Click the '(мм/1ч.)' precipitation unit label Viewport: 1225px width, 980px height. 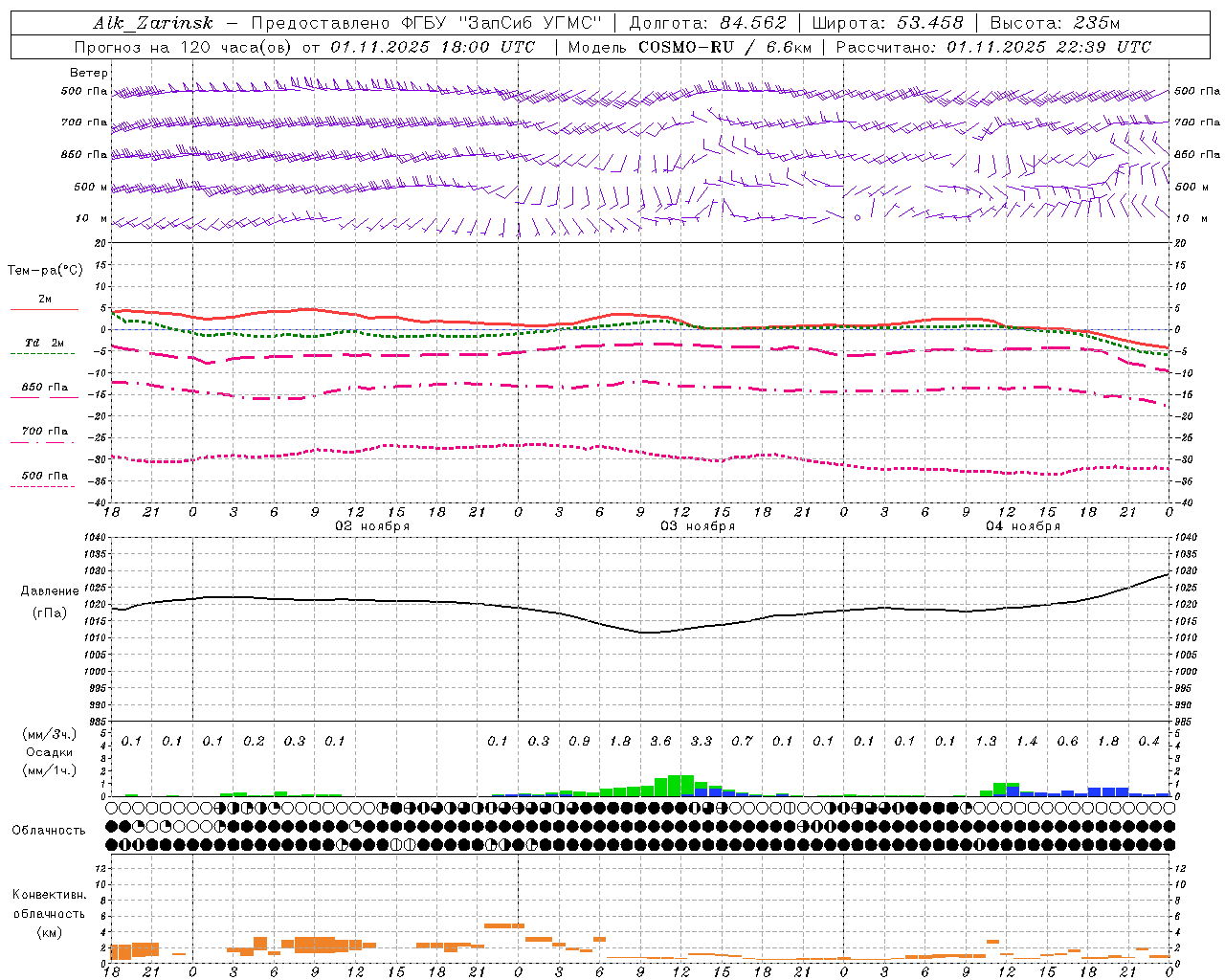[x=50, y=770]
